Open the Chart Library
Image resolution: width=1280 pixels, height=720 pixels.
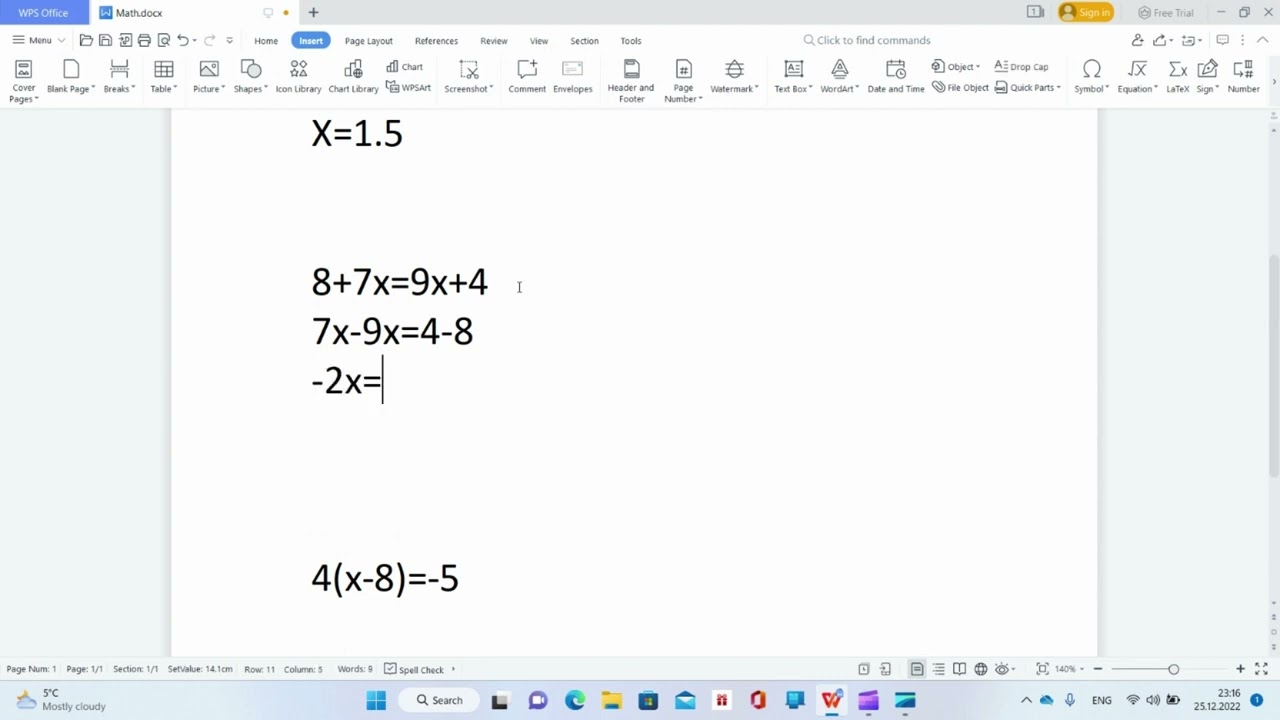coord(353,78)
